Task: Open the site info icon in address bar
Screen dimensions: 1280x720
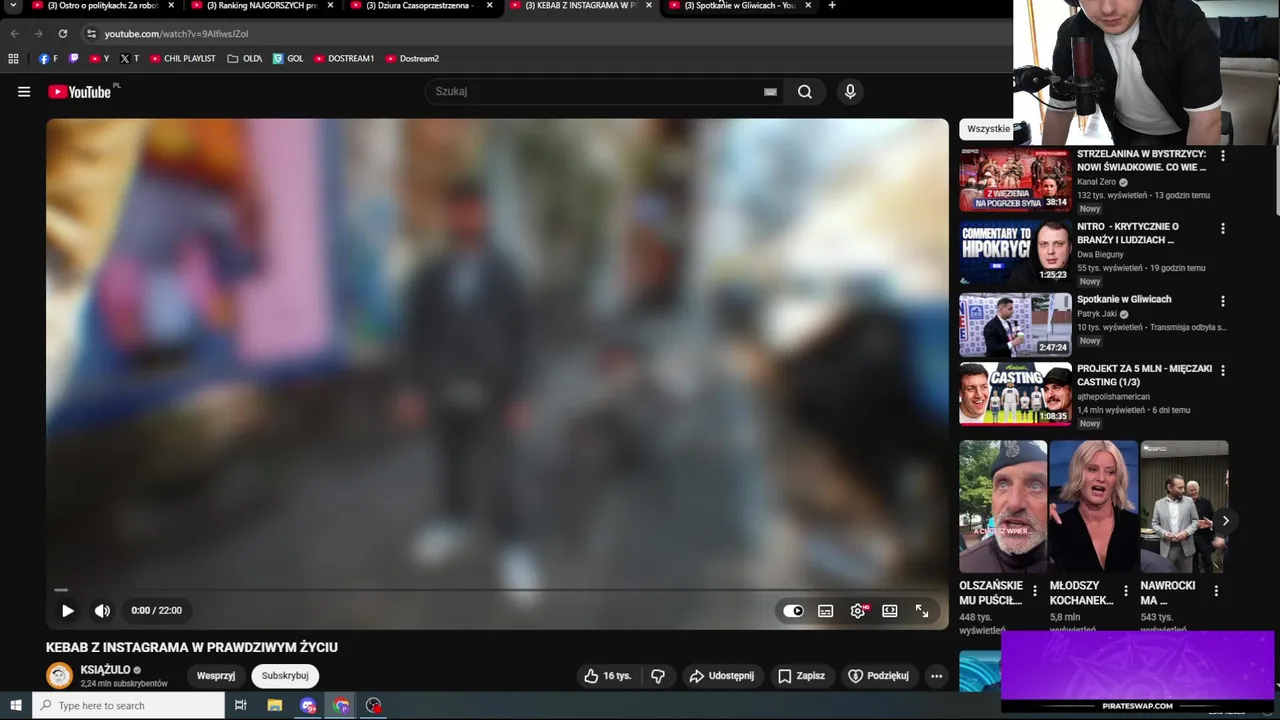Action: pos(91,34)
